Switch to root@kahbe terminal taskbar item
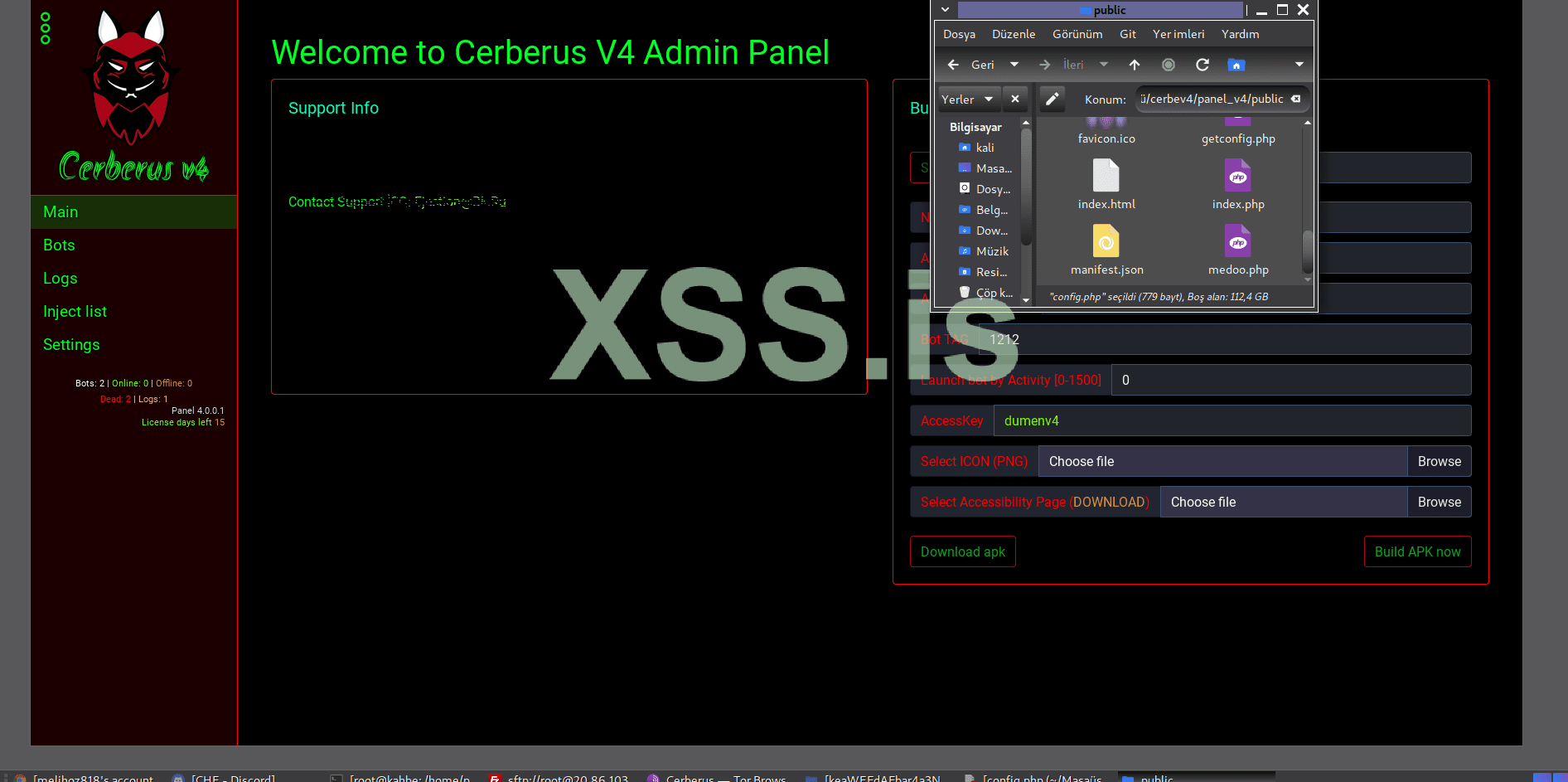This screenshot has height=782, width=1568. [402, 777]
